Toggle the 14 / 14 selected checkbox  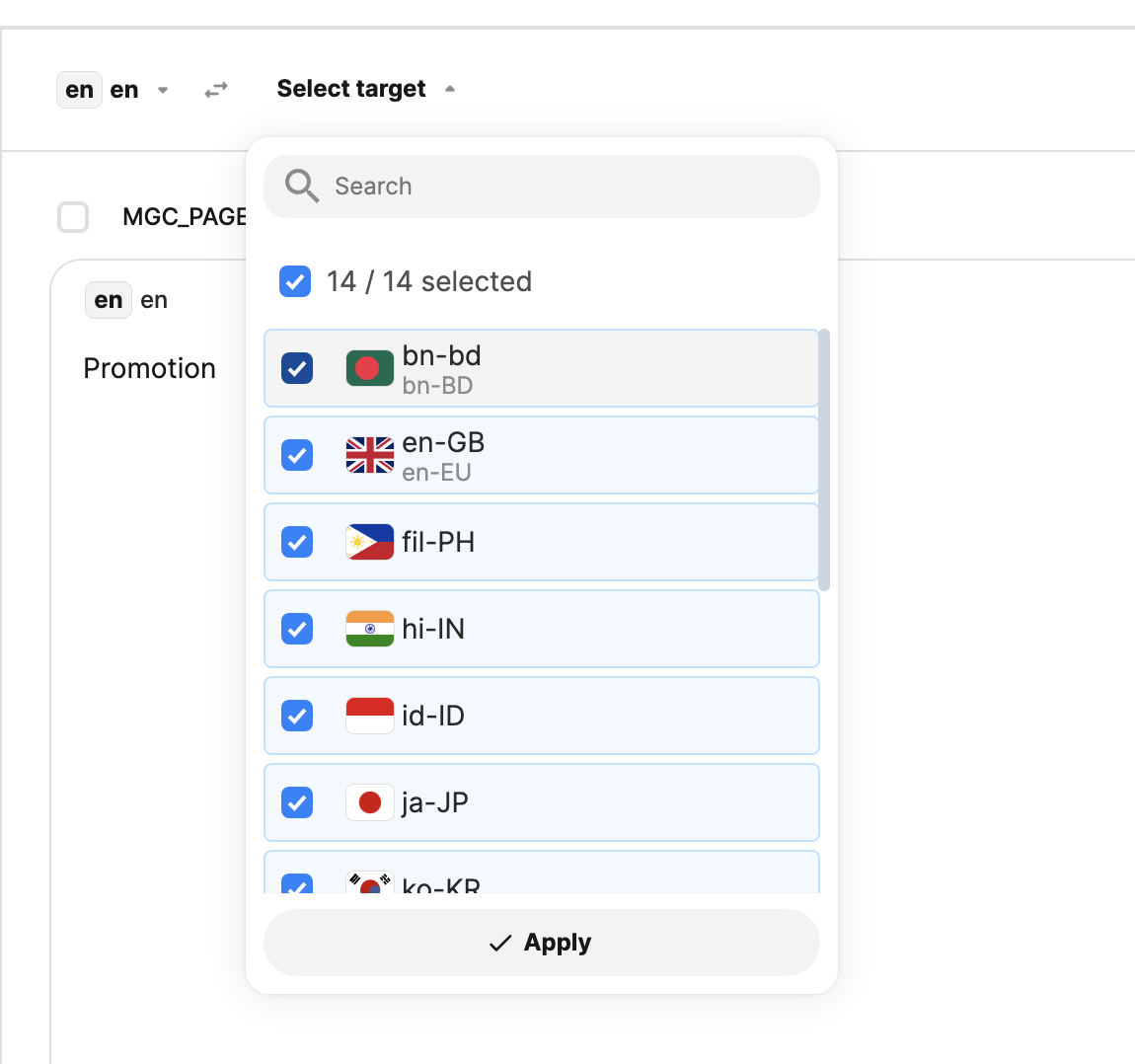click(x=295, y=281)
